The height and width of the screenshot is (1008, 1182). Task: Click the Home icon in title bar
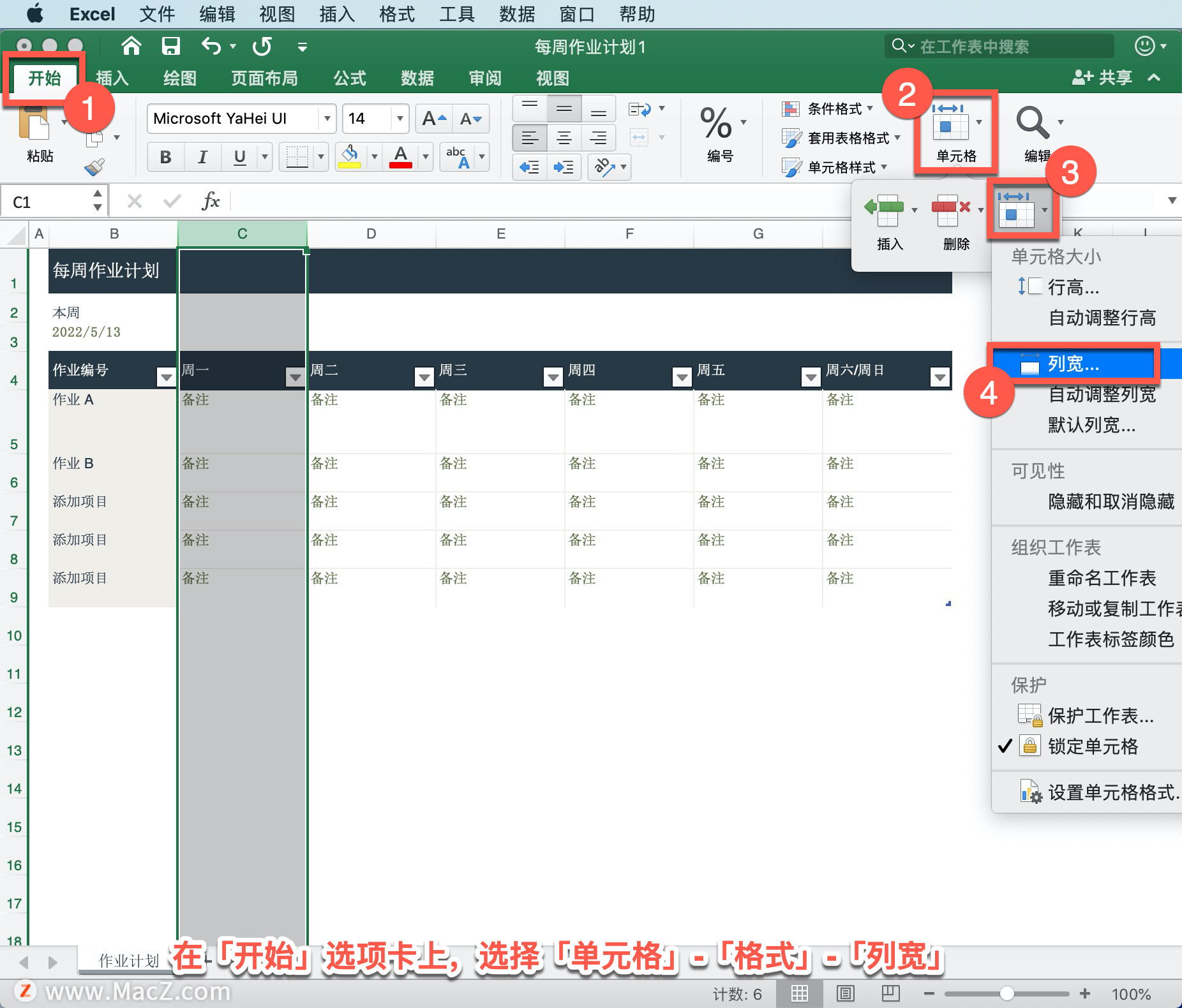pyautogui.click(x=131, y=46)
